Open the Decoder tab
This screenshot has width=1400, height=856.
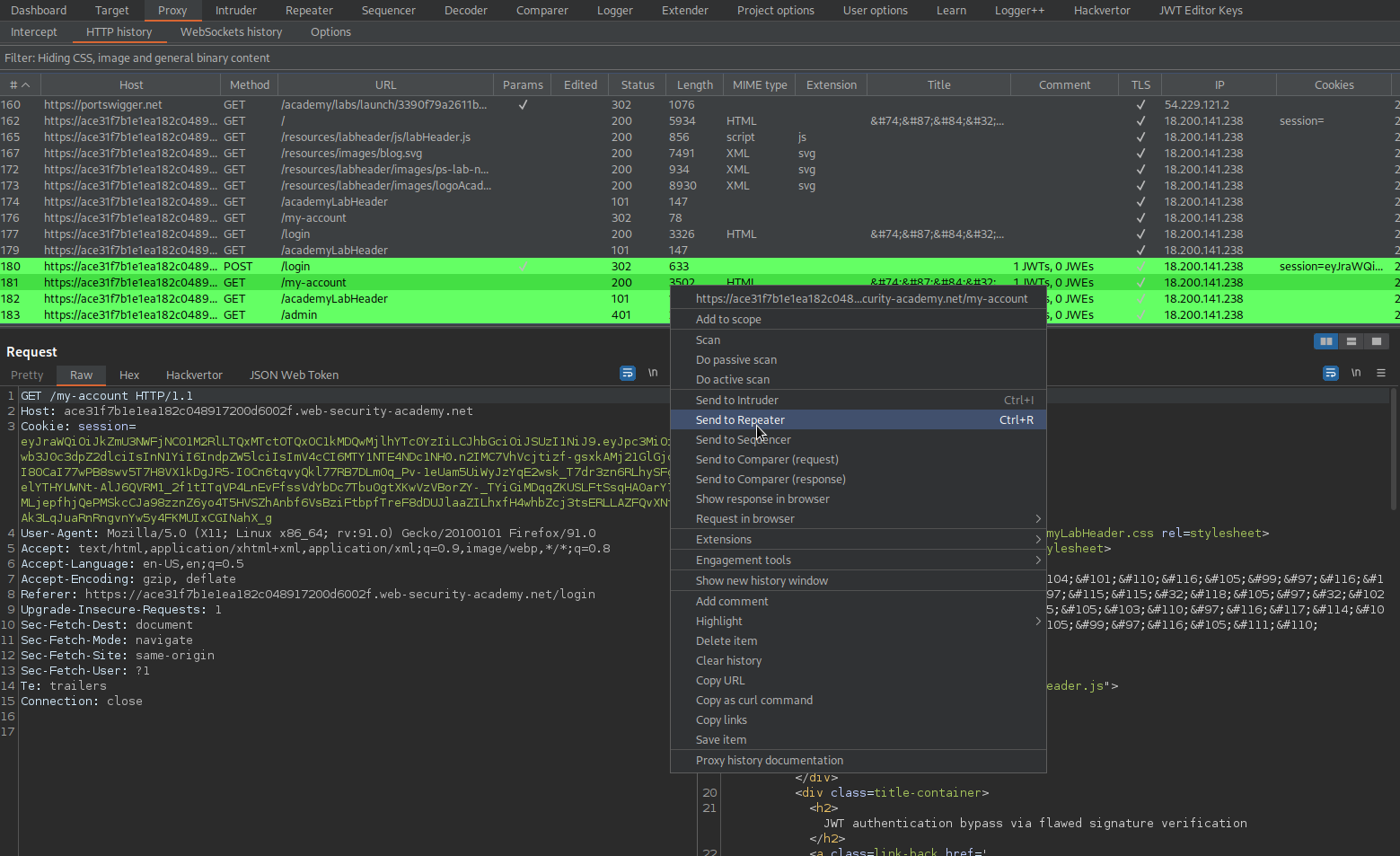466,11
